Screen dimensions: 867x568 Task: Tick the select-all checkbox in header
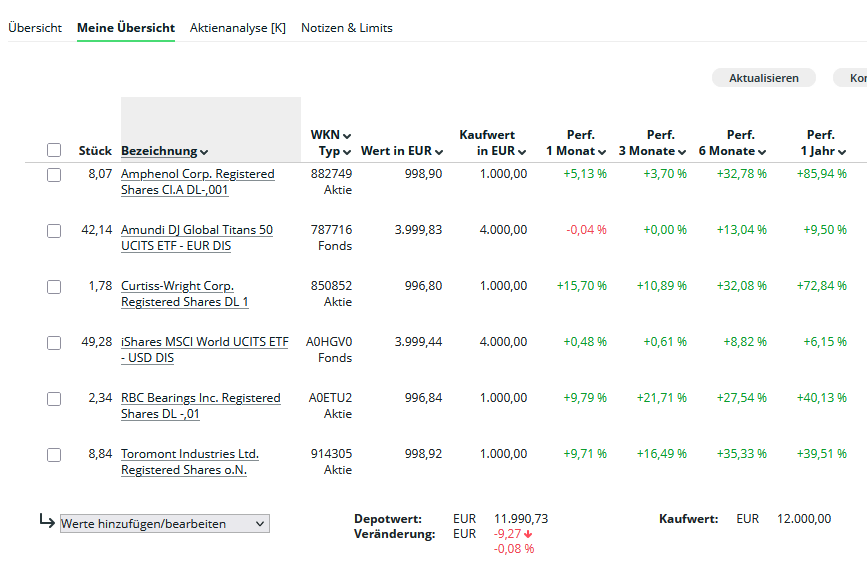tap(54, 150)
